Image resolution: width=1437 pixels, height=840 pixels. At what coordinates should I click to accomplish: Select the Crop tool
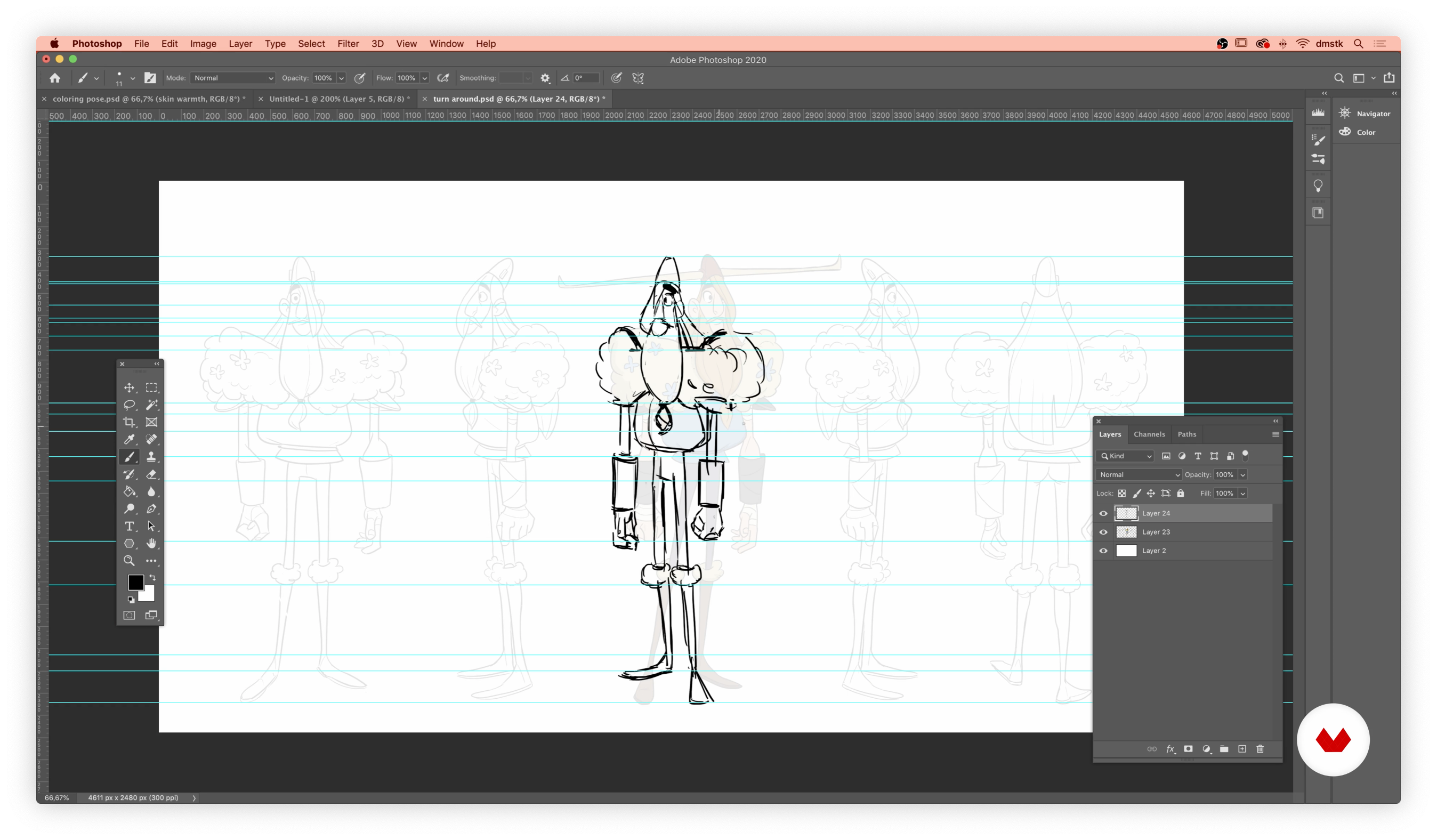click(x=130, y=422)
